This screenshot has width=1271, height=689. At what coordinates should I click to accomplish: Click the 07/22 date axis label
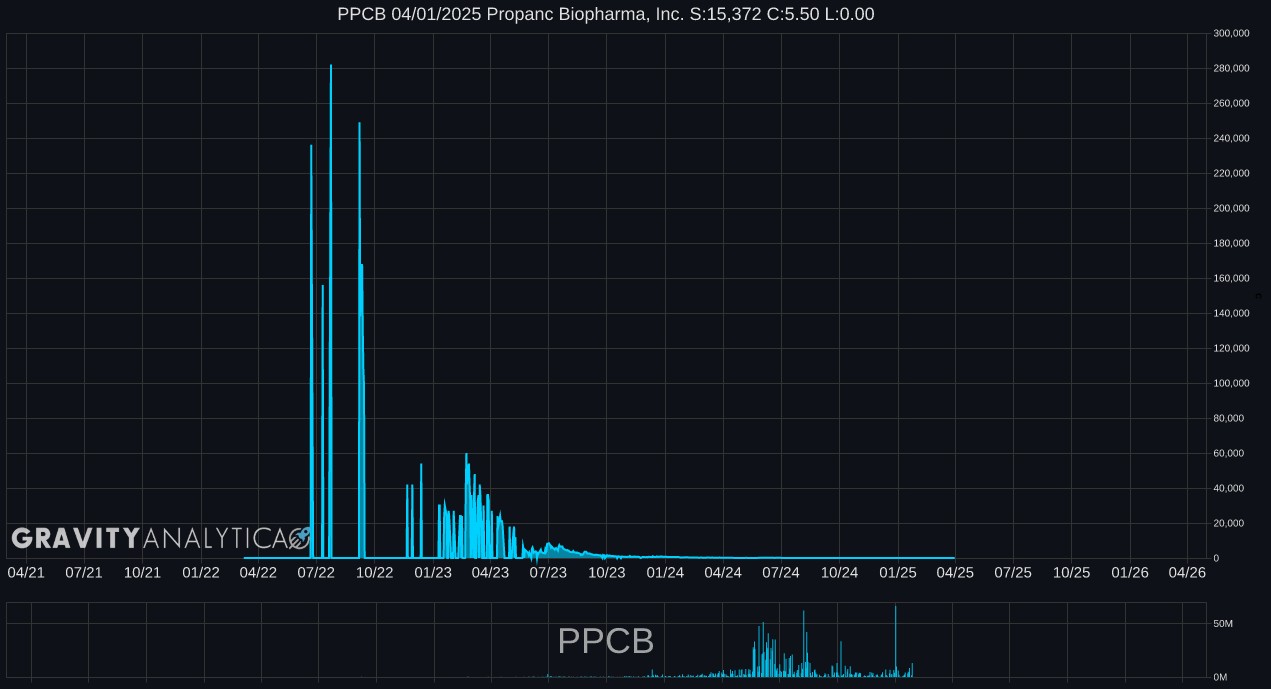point(316,572)
